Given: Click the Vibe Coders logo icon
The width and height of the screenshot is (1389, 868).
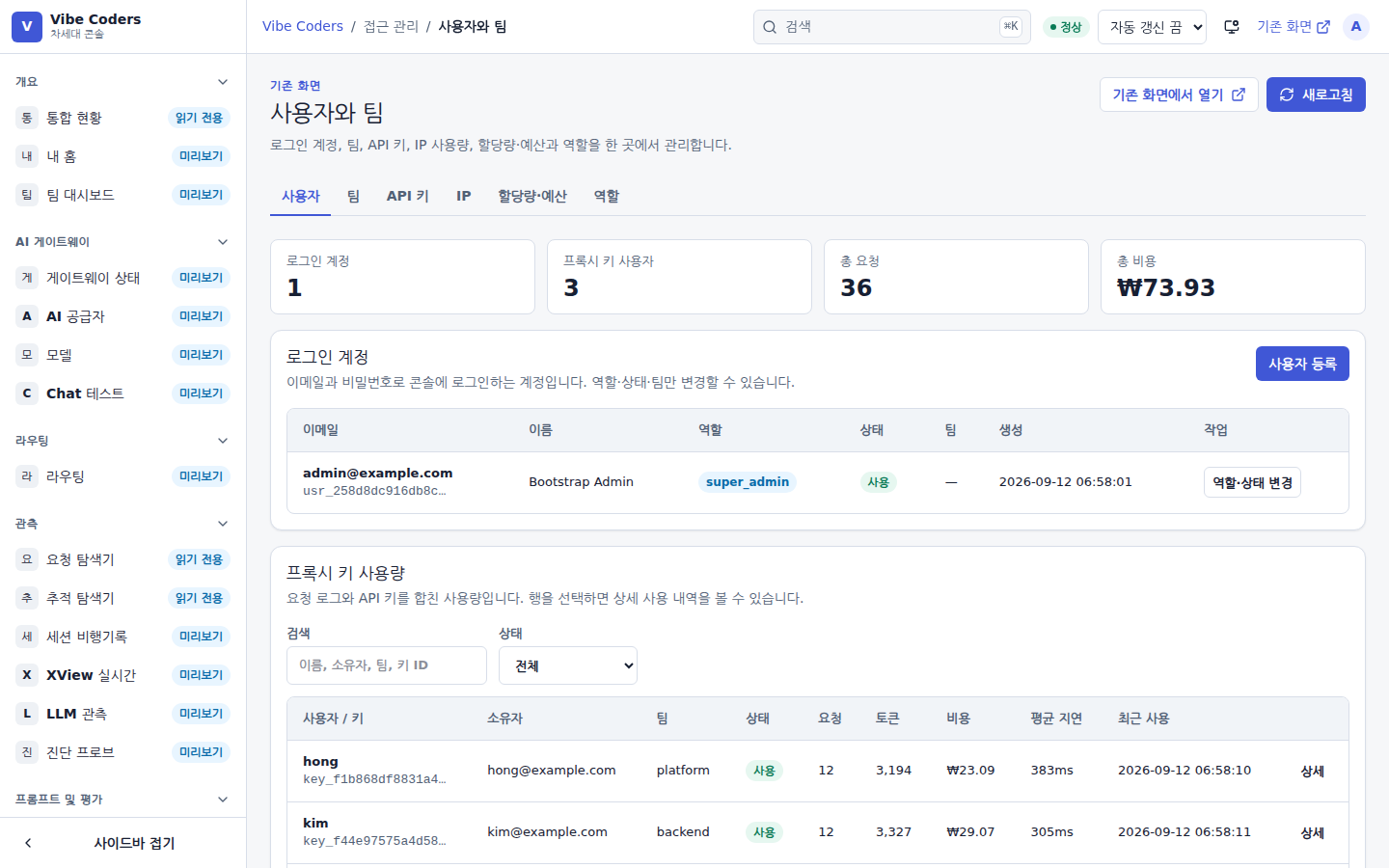Looking at the screenshot, I should tap(27, 26).
